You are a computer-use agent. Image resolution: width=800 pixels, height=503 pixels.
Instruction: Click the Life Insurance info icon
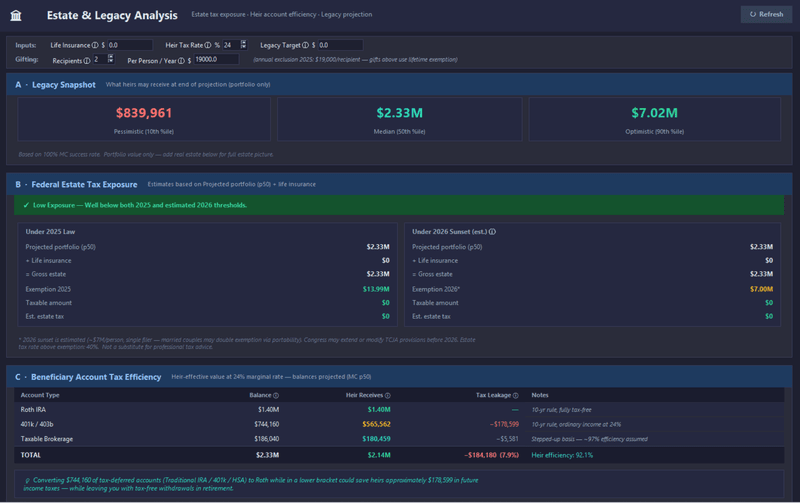coord(95,45)
